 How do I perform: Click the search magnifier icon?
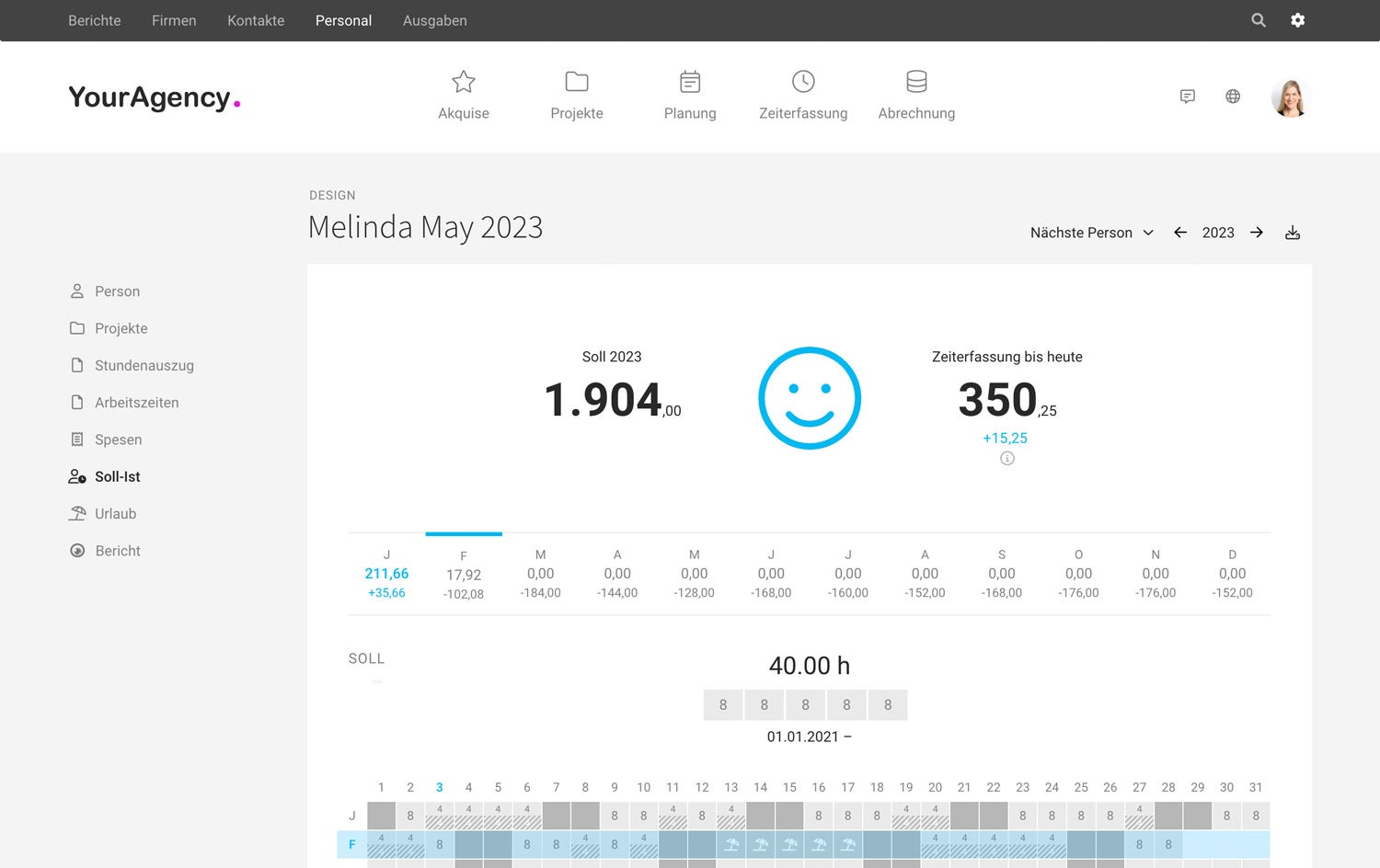(x=1259, y=20)
